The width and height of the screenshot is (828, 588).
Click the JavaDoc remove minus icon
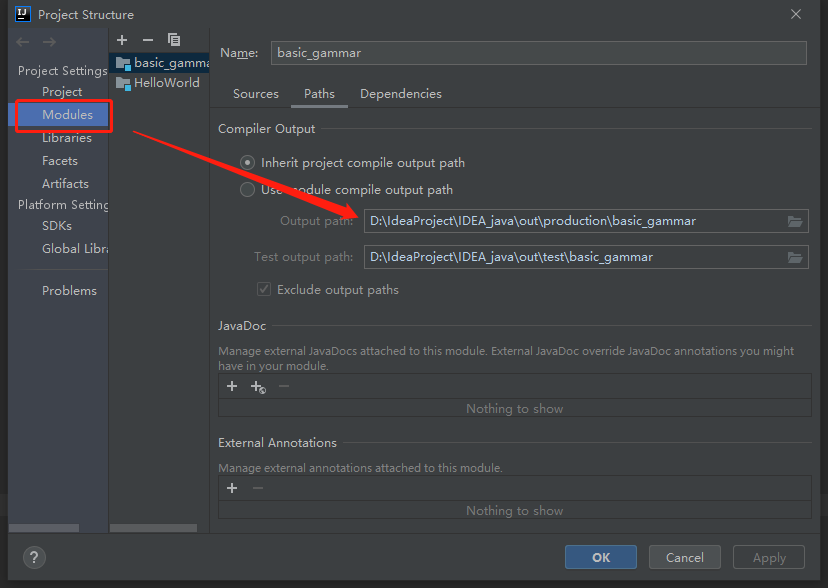(x=284, y=386)
